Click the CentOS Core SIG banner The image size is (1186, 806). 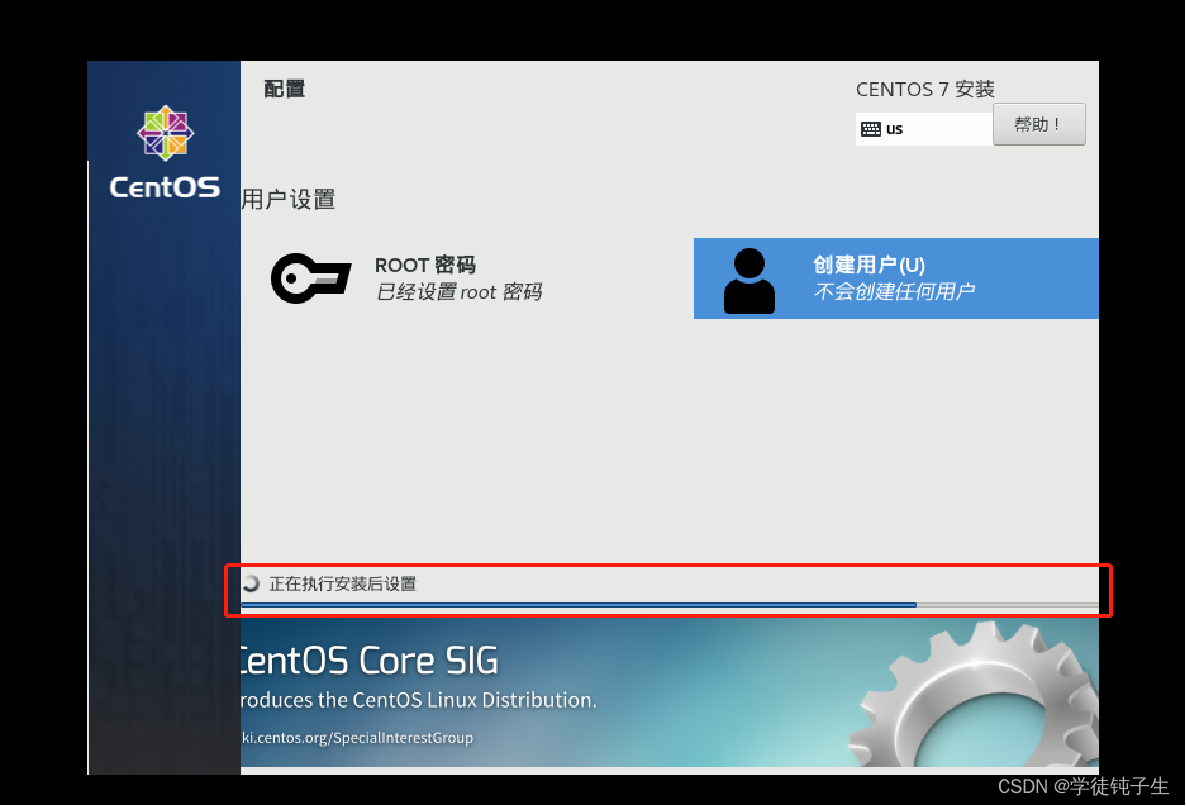click(669, 693)
